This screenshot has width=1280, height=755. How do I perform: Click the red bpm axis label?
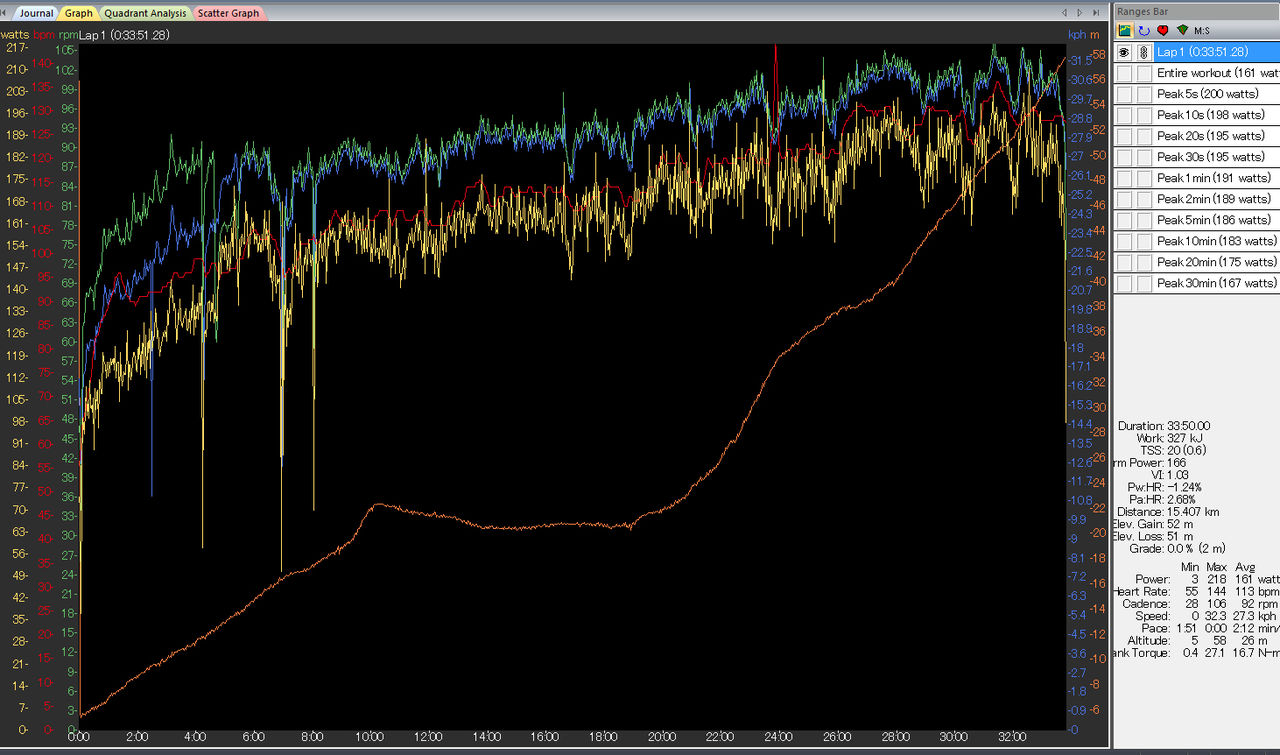[44, 34]
